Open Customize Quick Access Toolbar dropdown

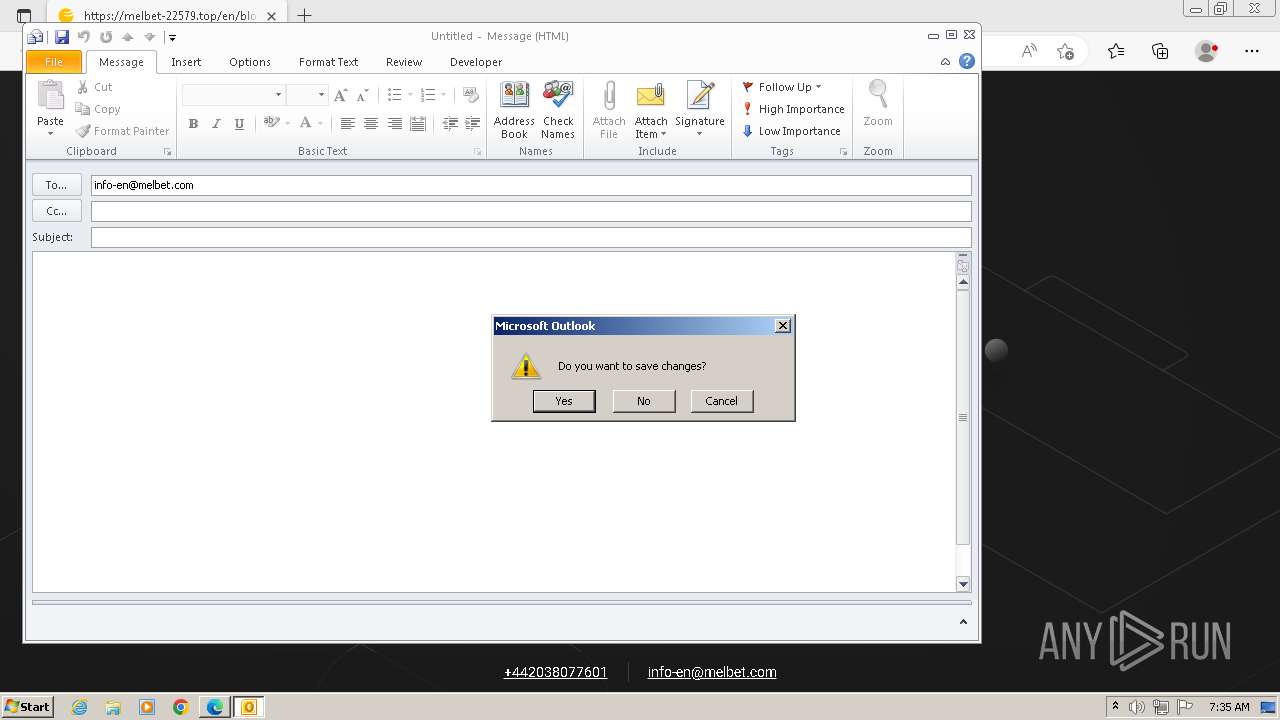tap(172, 37)
